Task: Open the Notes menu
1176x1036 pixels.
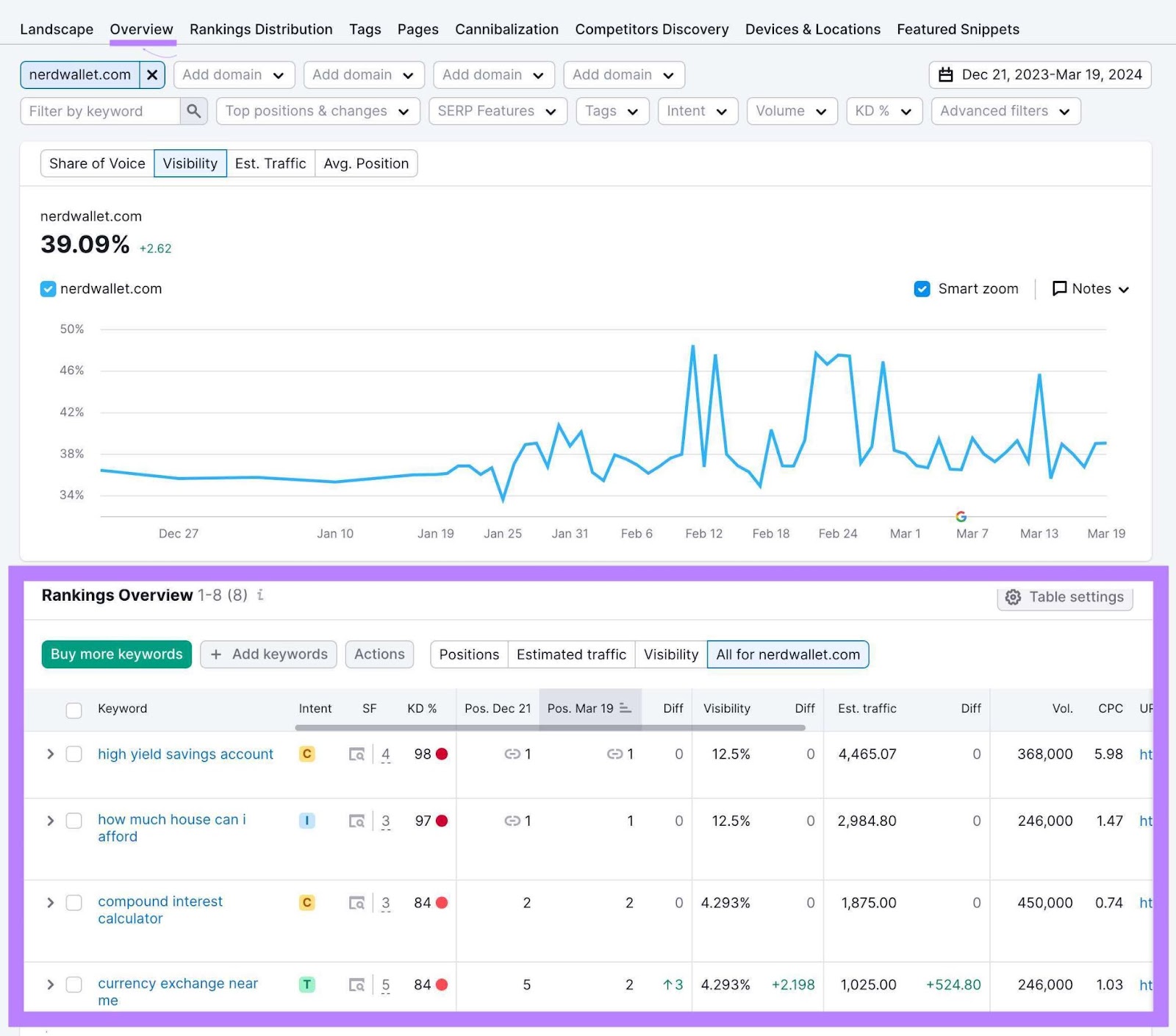Action: 1091,289
